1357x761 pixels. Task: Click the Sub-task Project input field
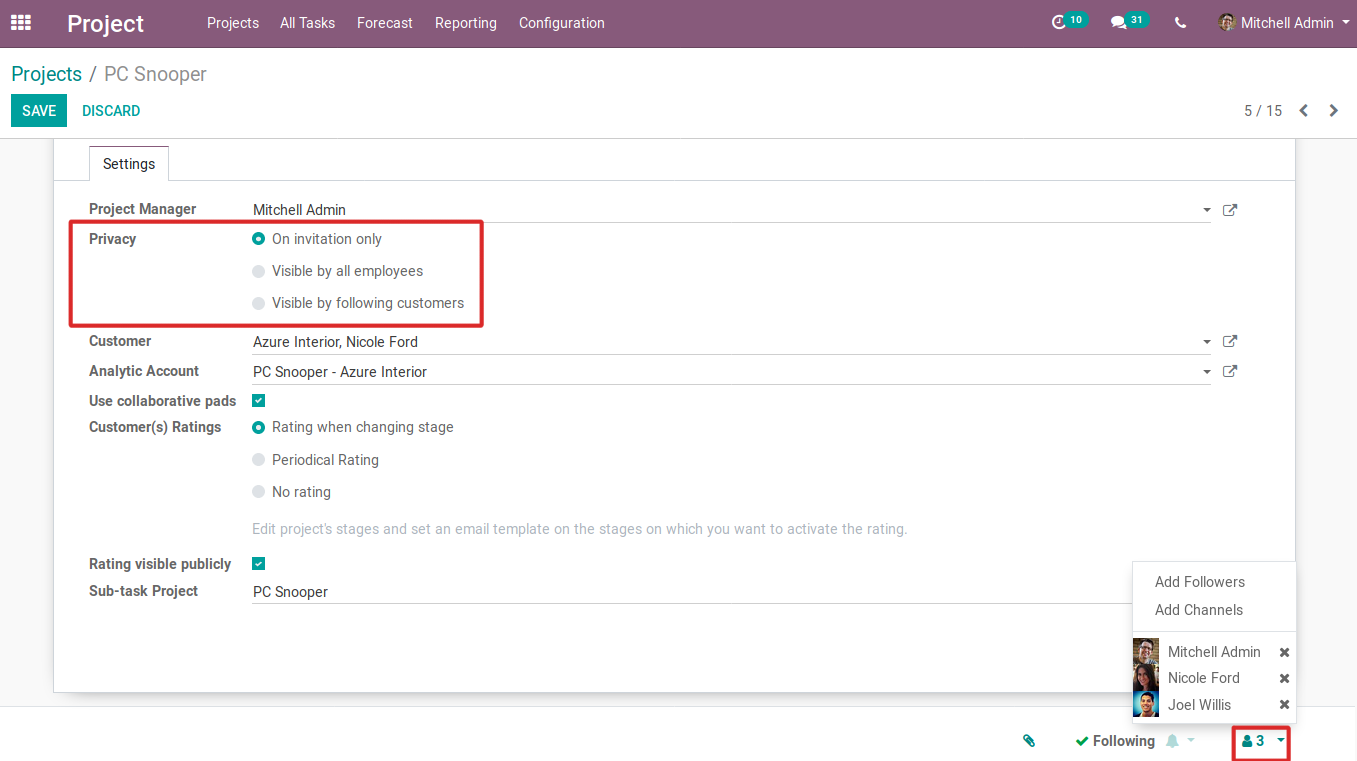pos(692,592)
